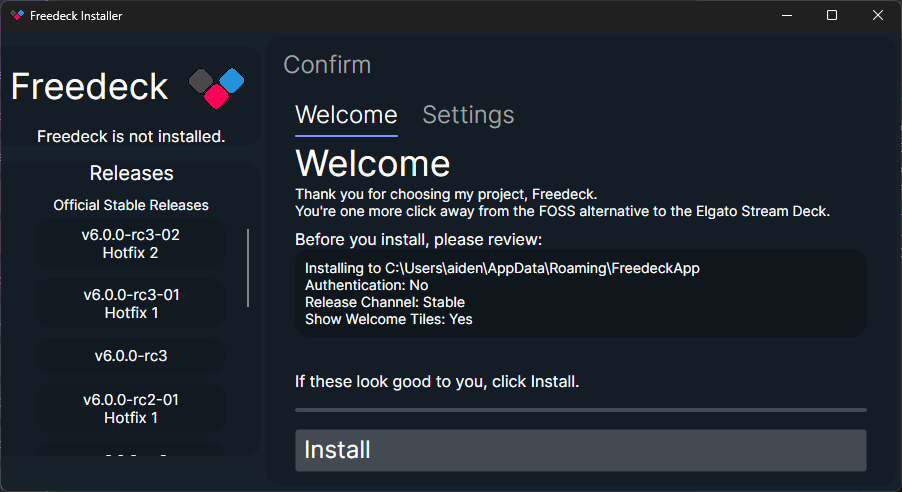Click the Install button
Image resolution: width=902 pixels, height=492 pixels.
[580, 450]
